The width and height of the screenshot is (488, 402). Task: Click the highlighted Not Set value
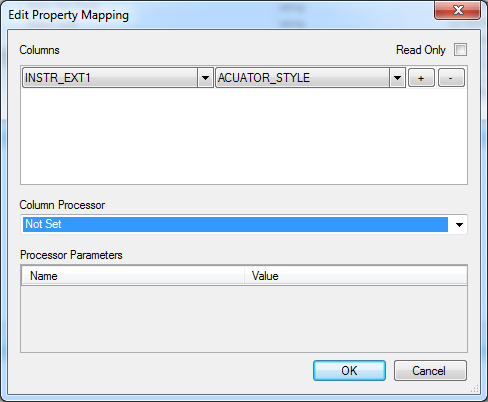click(235, 224)
